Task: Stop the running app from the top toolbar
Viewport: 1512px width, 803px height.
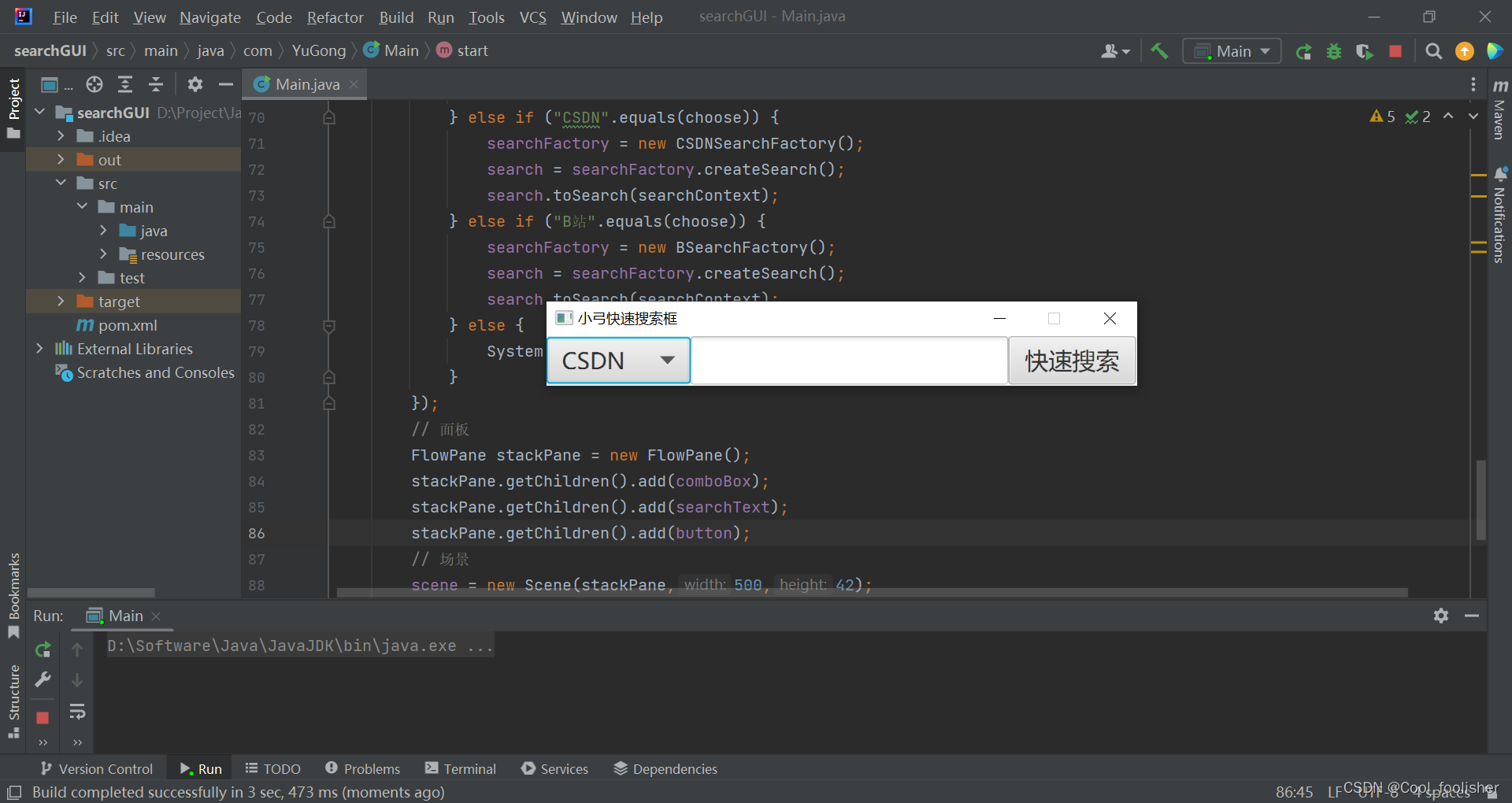Action: coord(1395,51)
